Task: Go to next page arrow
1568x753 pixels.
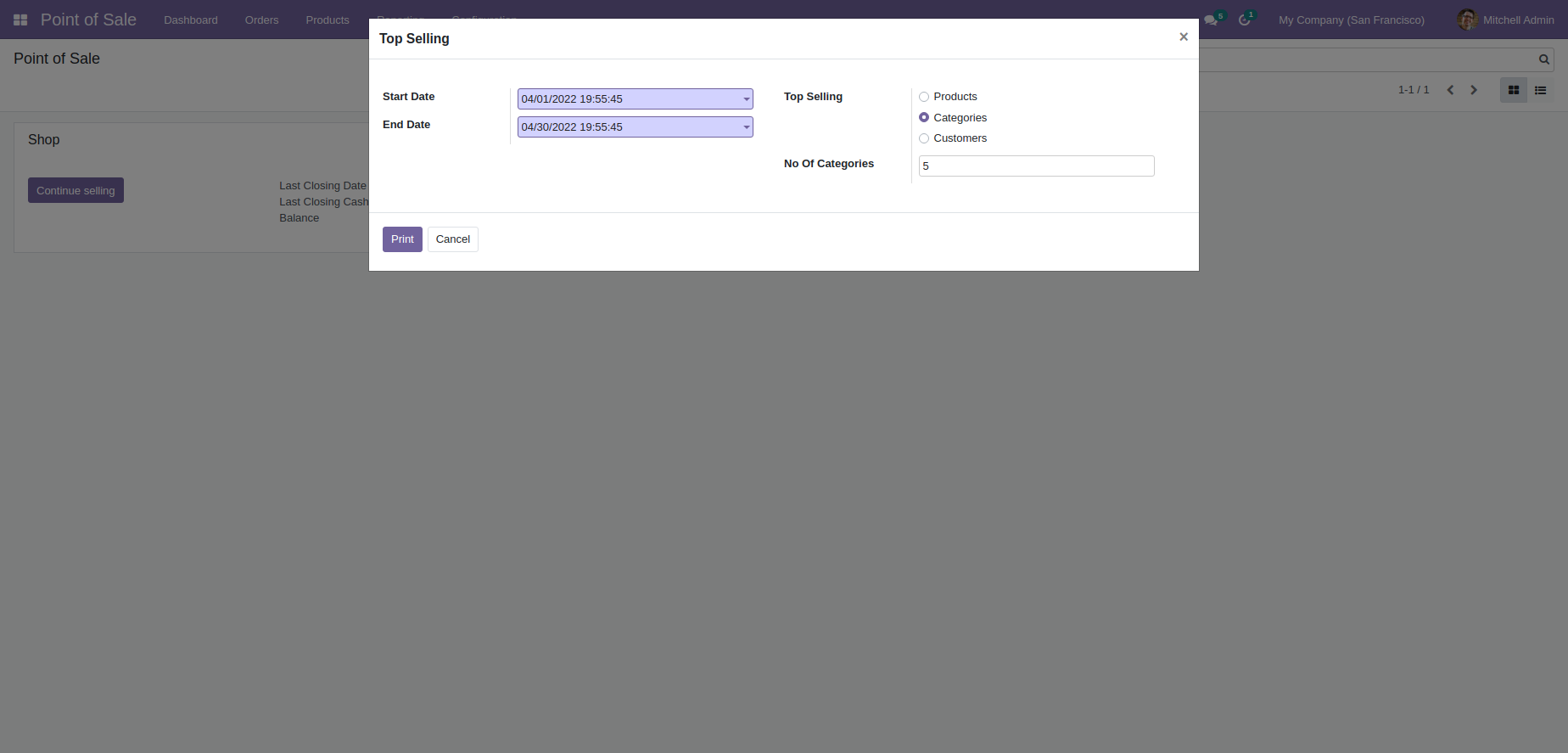Action: click(1474, 90)
